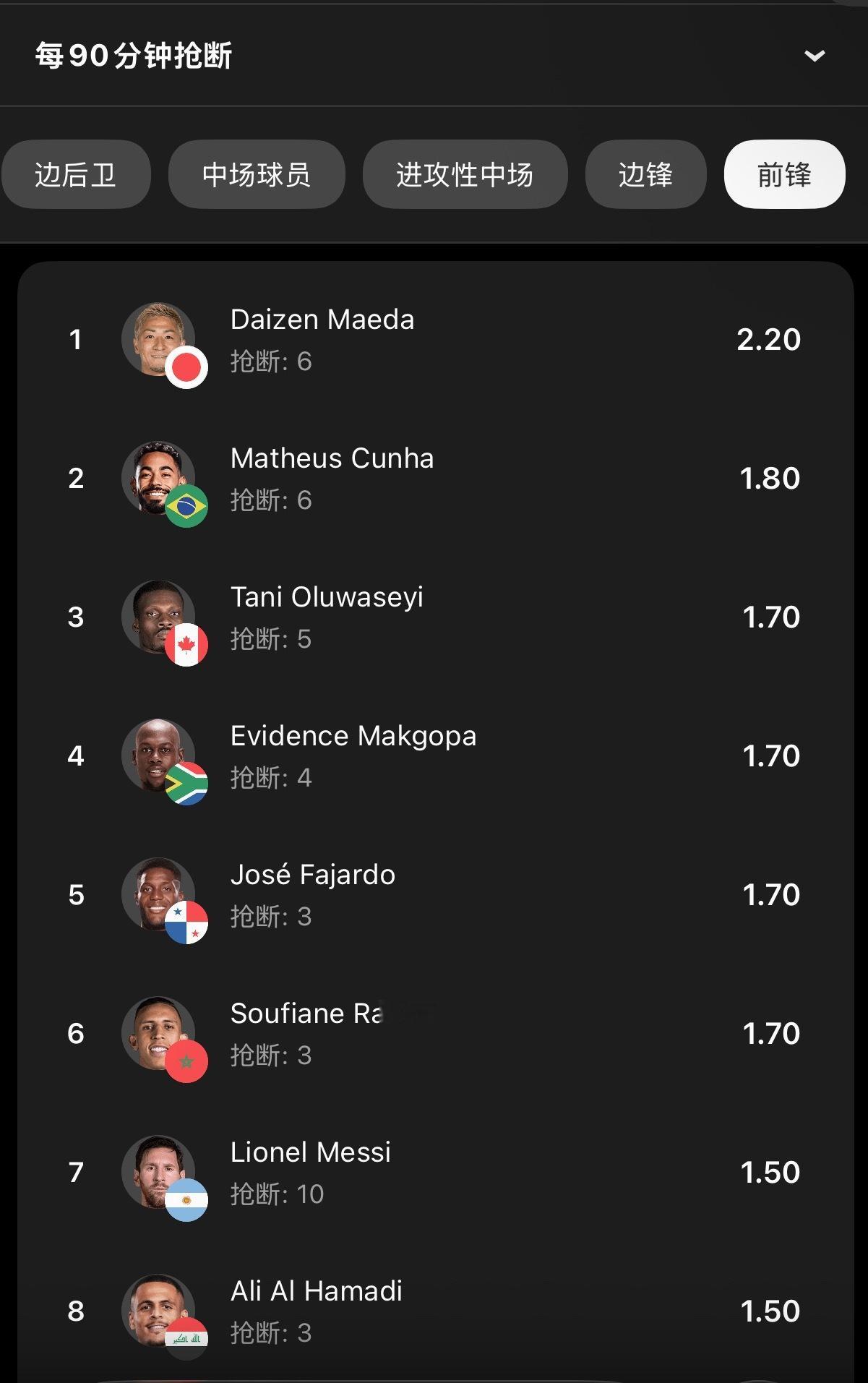Image resolution: width=868 pixels, height=1383 pixels.
Task: Tap the selected 前锋 filter chip
Action: click(x=784, y=174)
